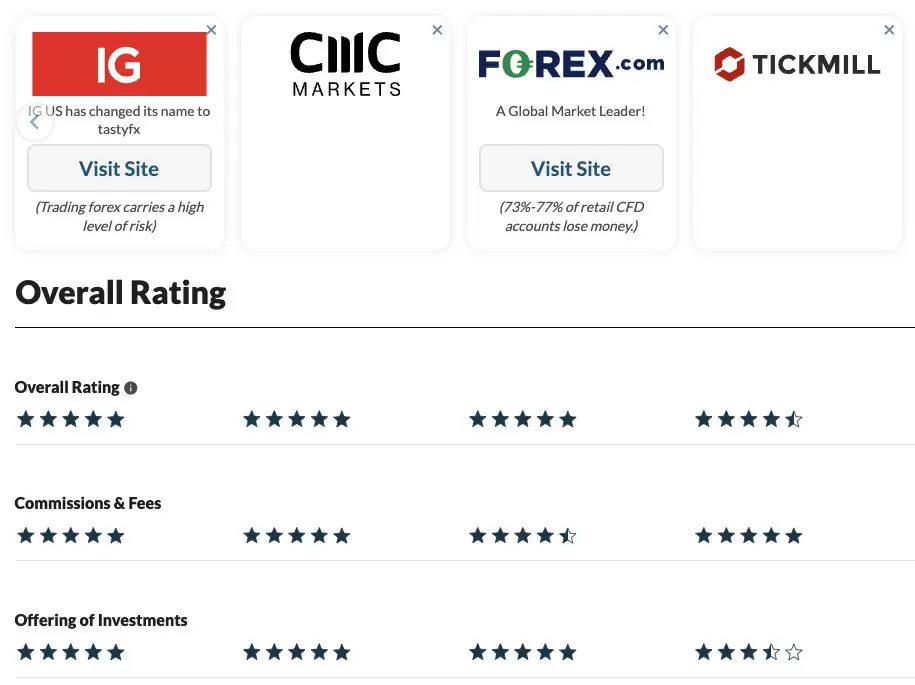Click the empty star in Tickmill's Offering rating
Screen dimensions: 915x685
point(794,651)
